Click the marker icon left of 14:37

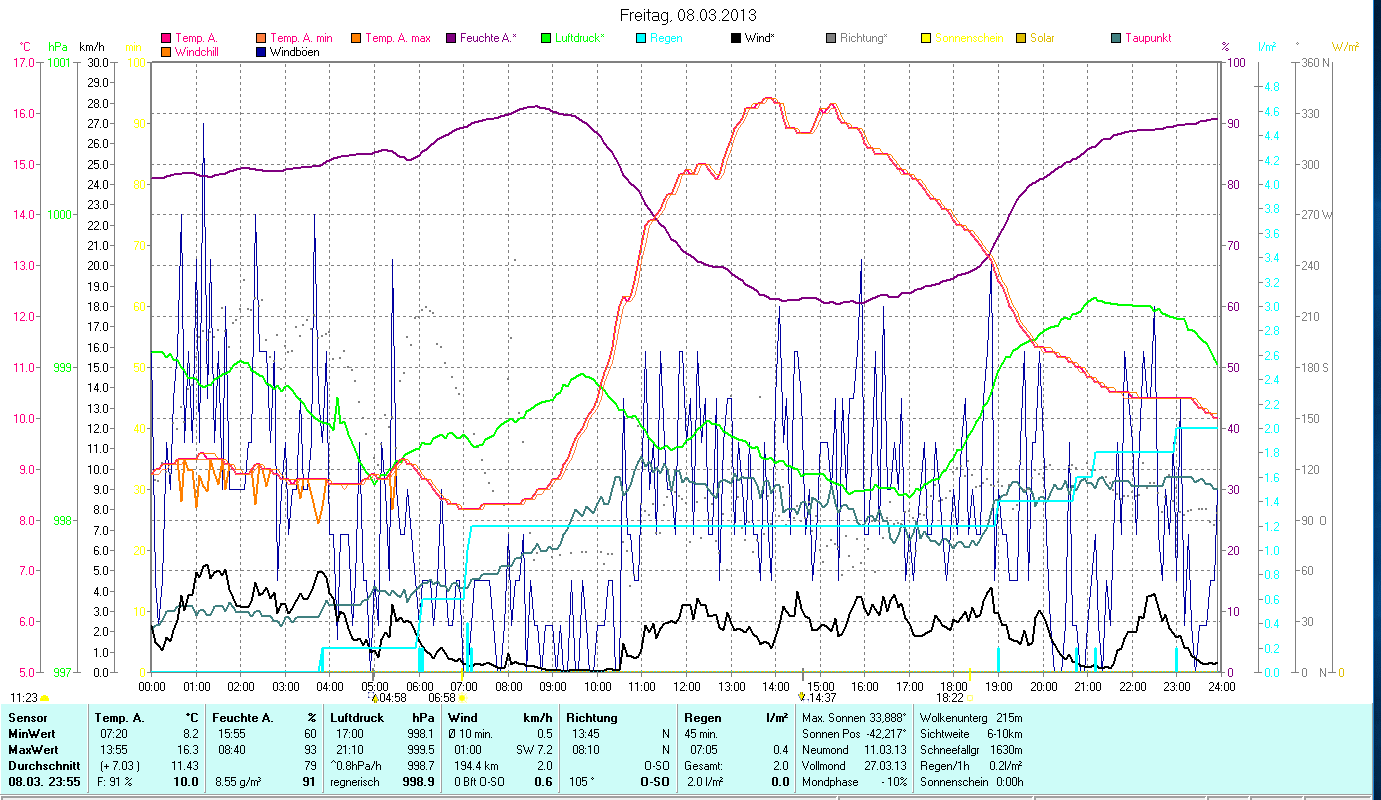coord(802,697)
